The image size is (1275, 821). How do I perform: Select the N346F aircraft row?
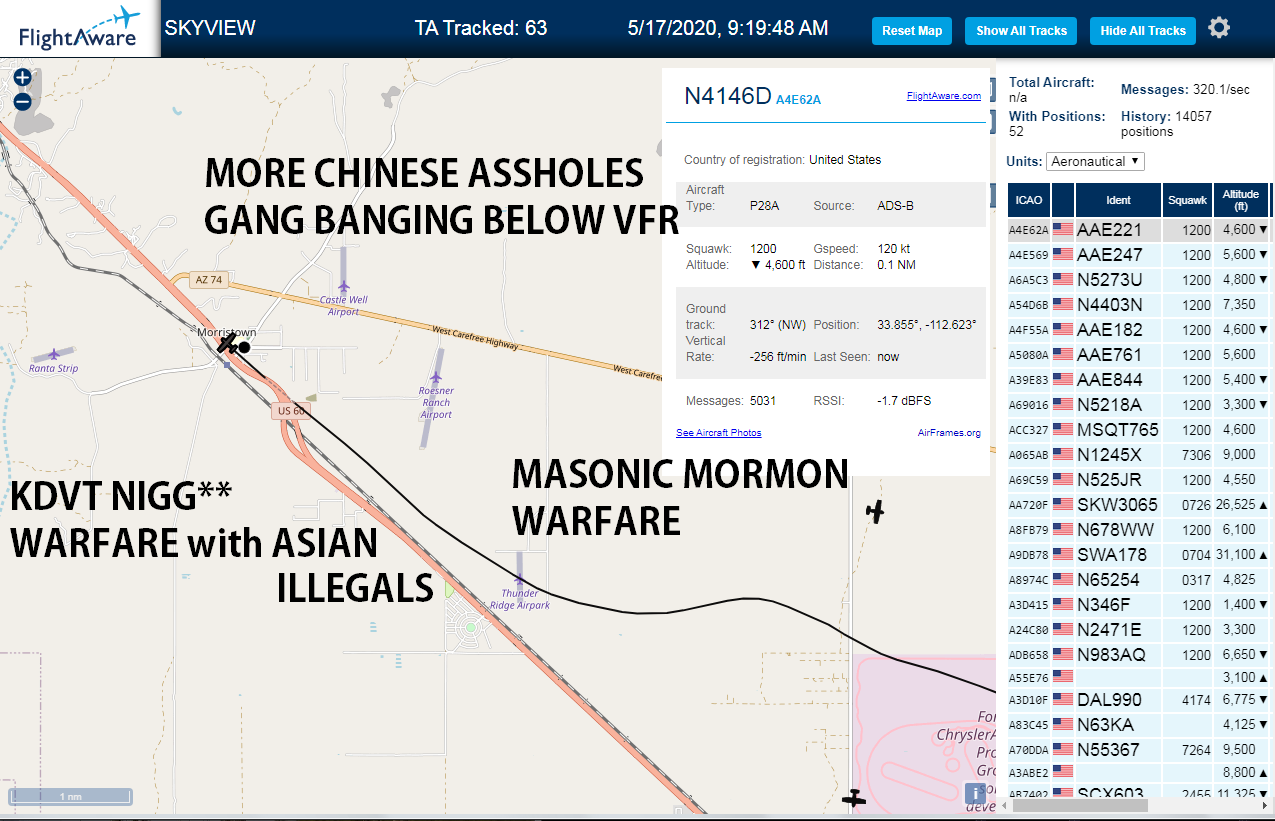1140,605
